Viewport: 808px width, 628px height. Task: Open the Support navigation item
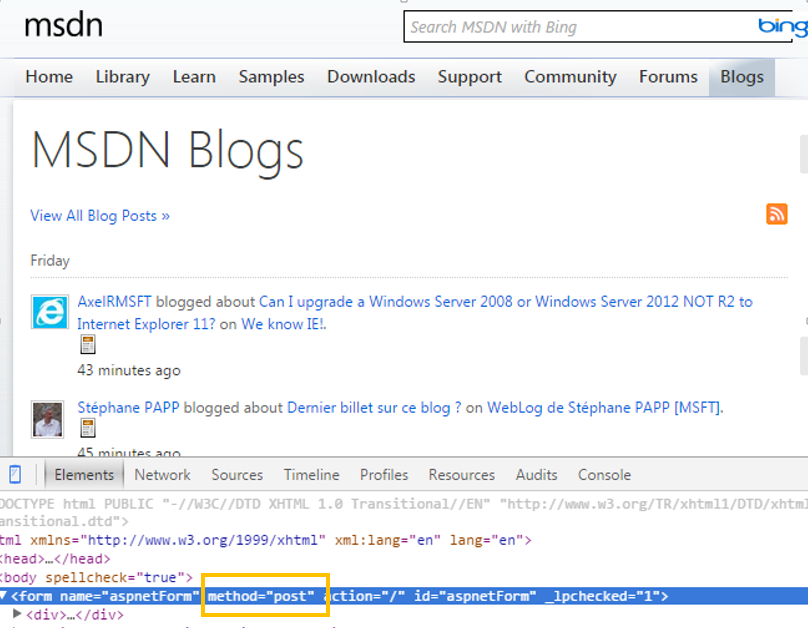click(x=469, y=77)
